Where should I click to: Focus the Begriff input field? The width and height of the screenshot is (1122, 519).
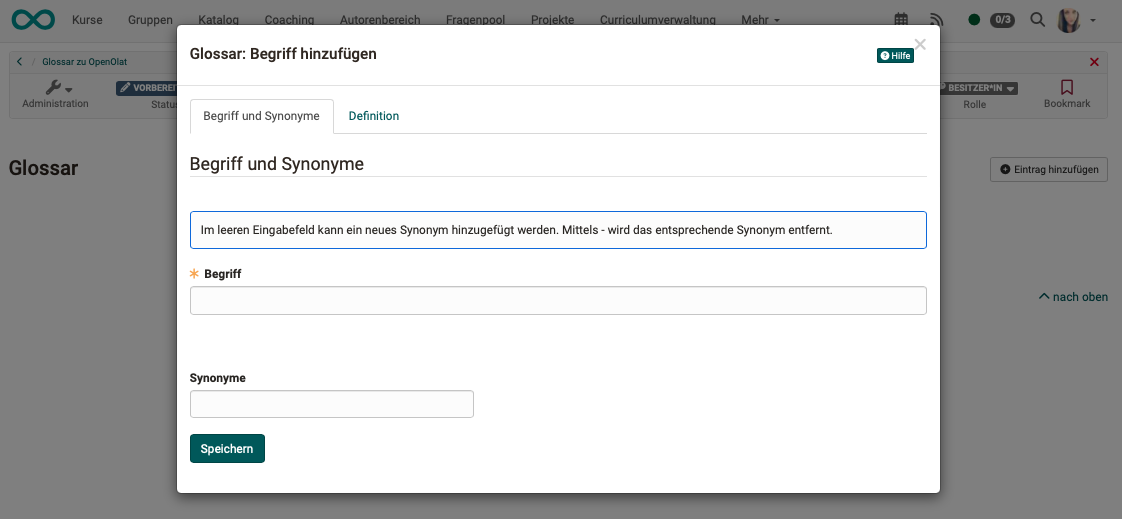pos(558,301)
